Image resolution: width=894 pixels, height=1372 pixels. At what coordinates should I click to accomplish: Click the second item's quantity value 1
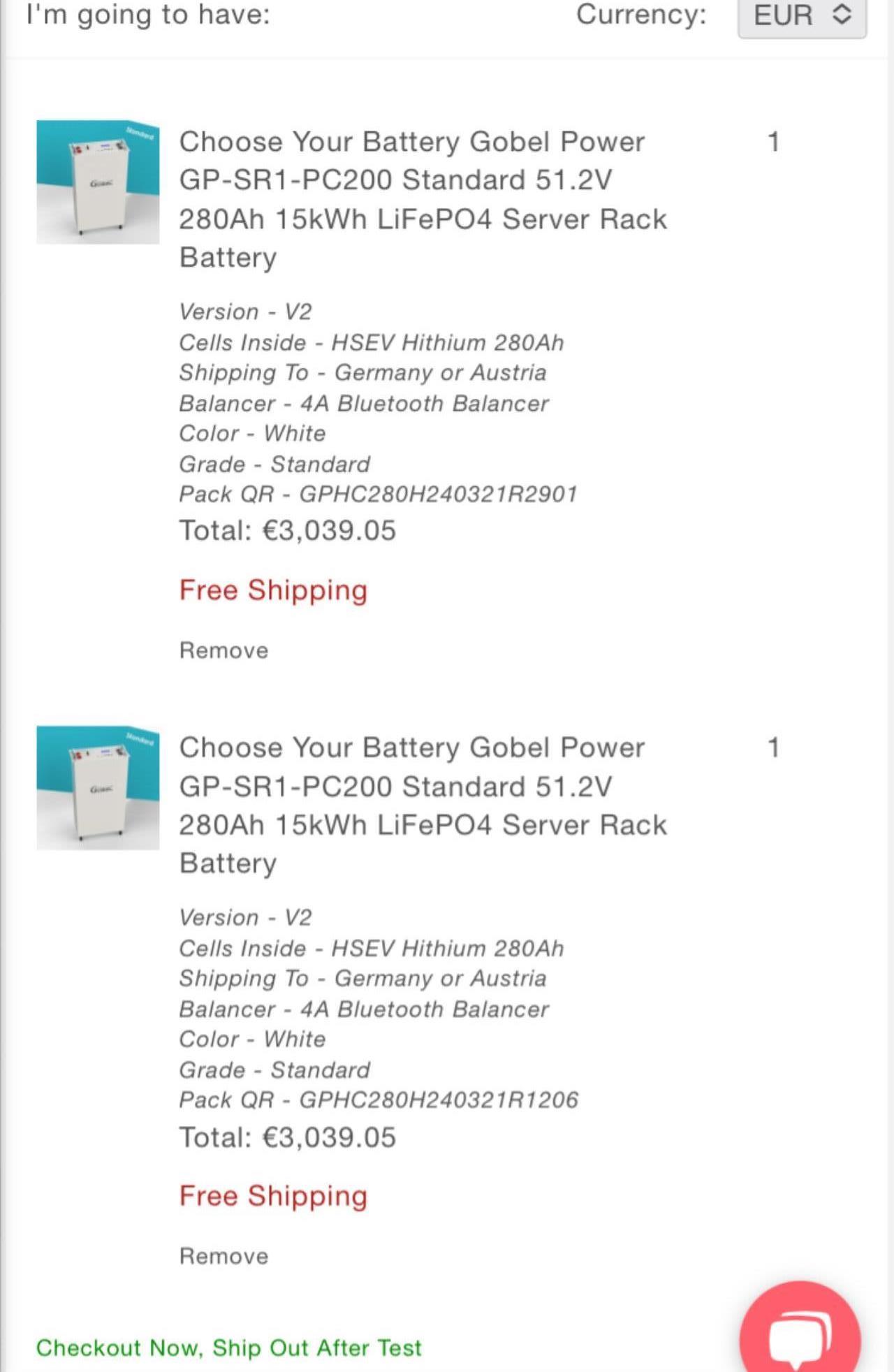point(773,747)
